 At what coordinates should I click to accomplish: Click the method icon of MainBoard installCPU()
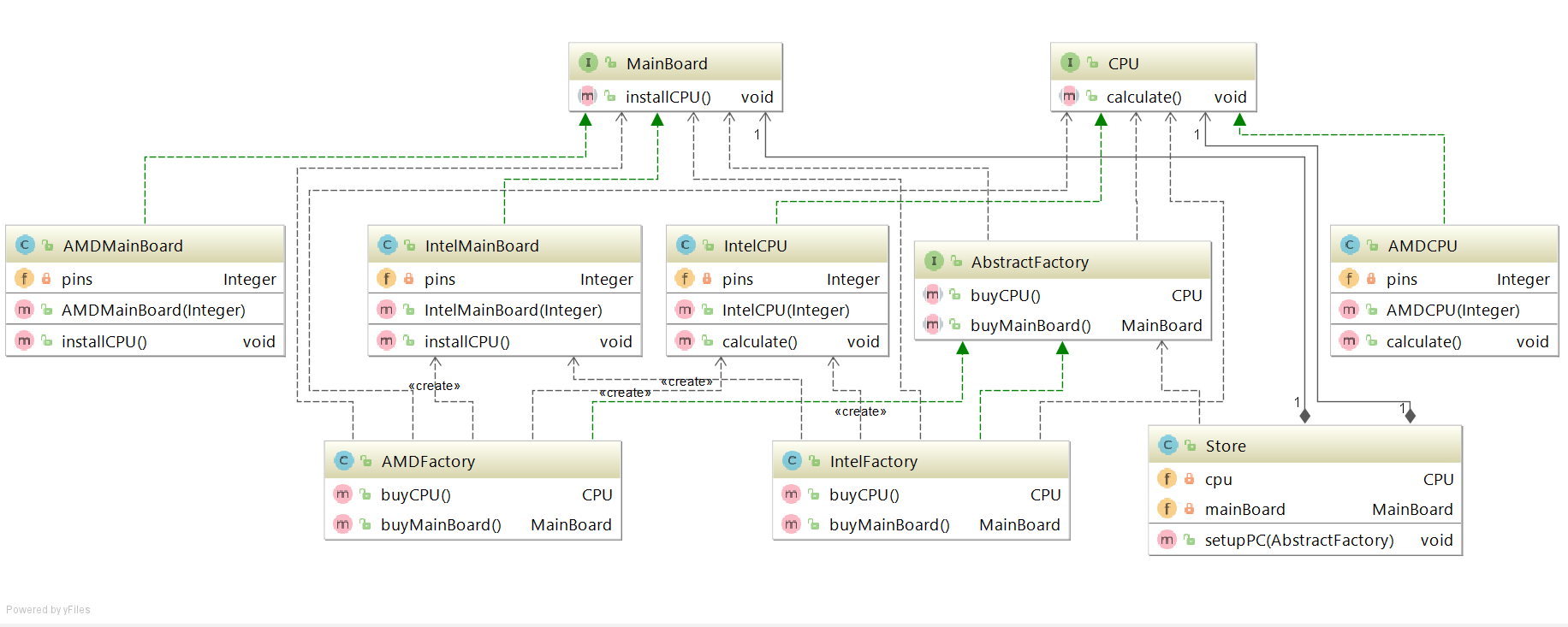pos(587,97)
